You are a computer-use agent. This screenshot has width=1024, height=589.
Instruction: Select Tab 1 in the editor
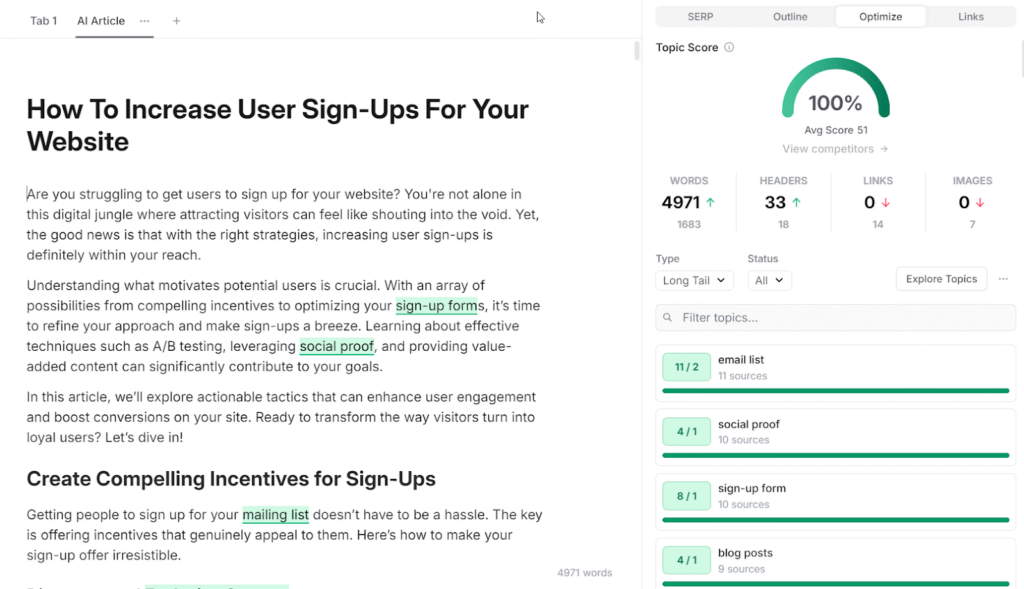pos(44,21)
